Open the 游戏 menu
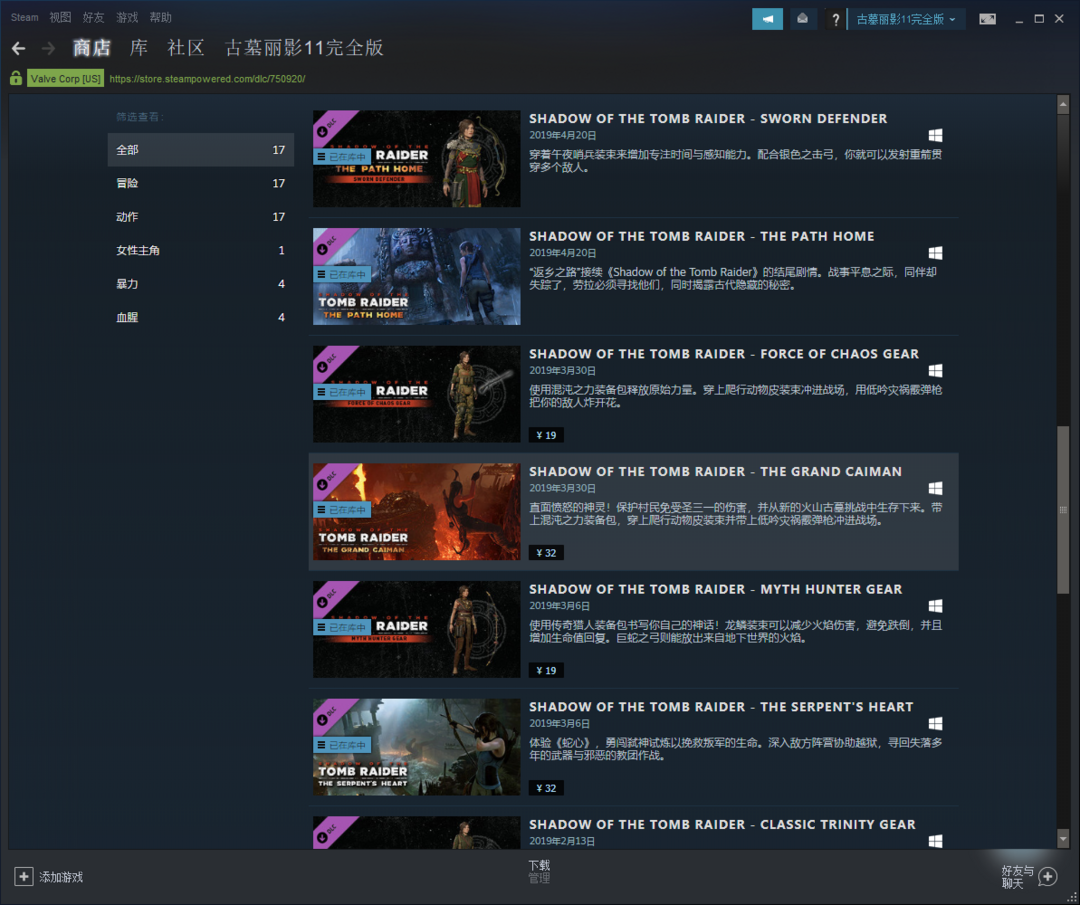 pyautogui.click(x=127, y=17)
